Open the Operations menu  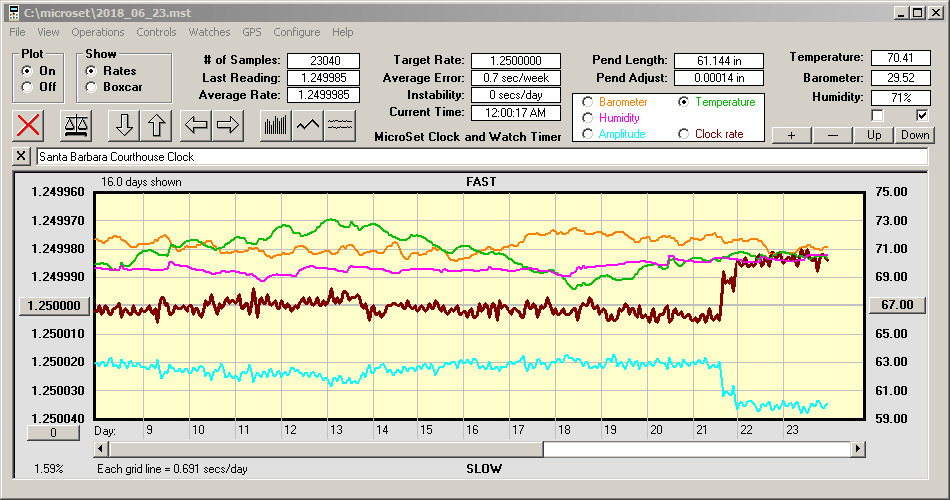(x=98, y=32)
